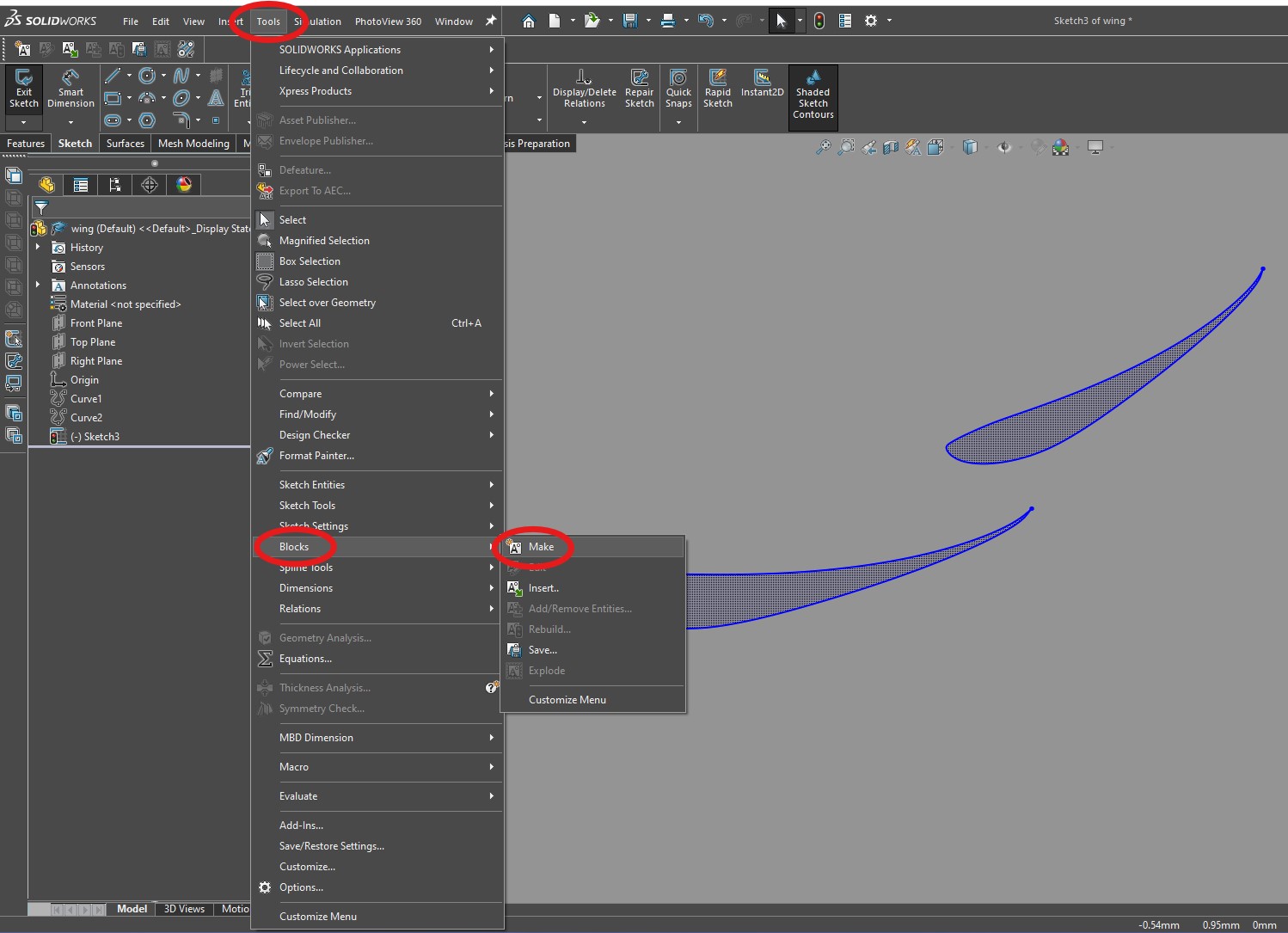This screenshot has height=933, width=1288.
Task: Click the filter funnel icon
Action: click(41, 207)
